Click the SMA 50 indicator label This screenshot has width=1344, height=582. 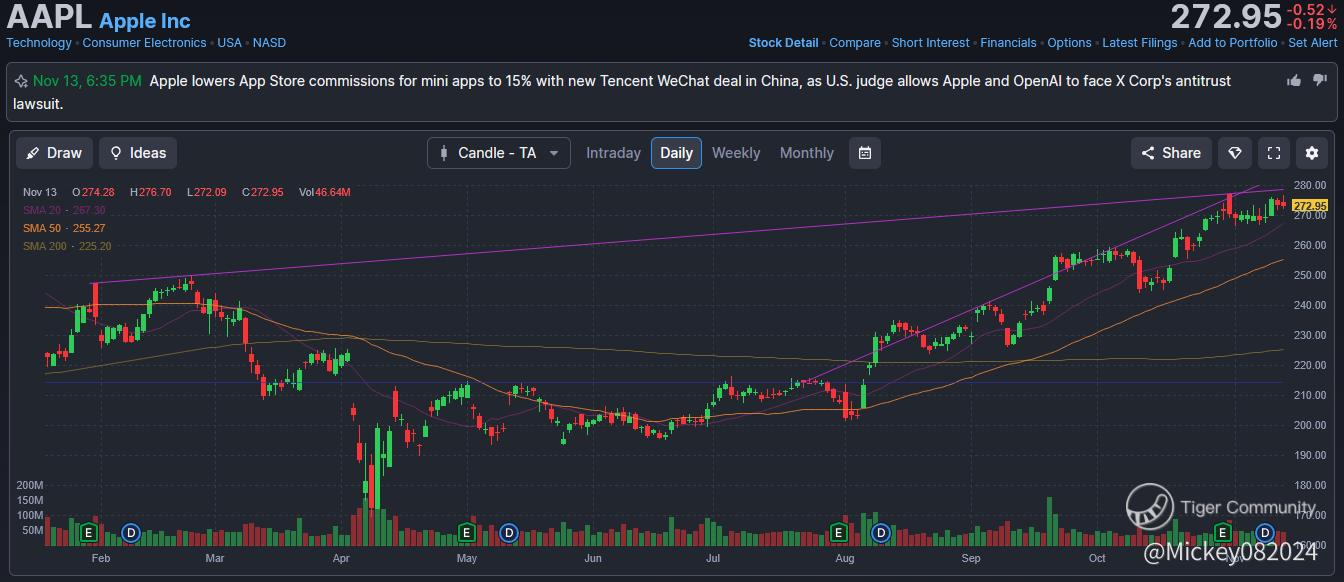(64, 228)
